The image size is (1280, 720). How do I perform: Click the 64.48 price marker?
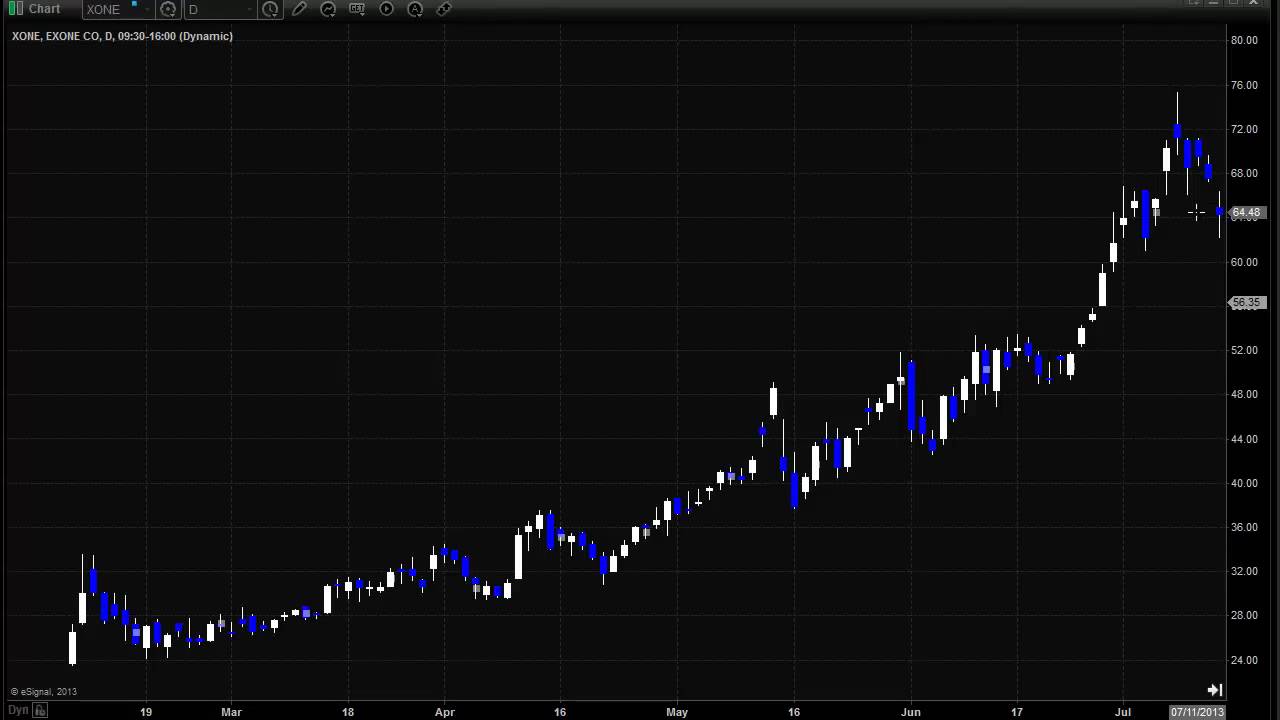1247,212
